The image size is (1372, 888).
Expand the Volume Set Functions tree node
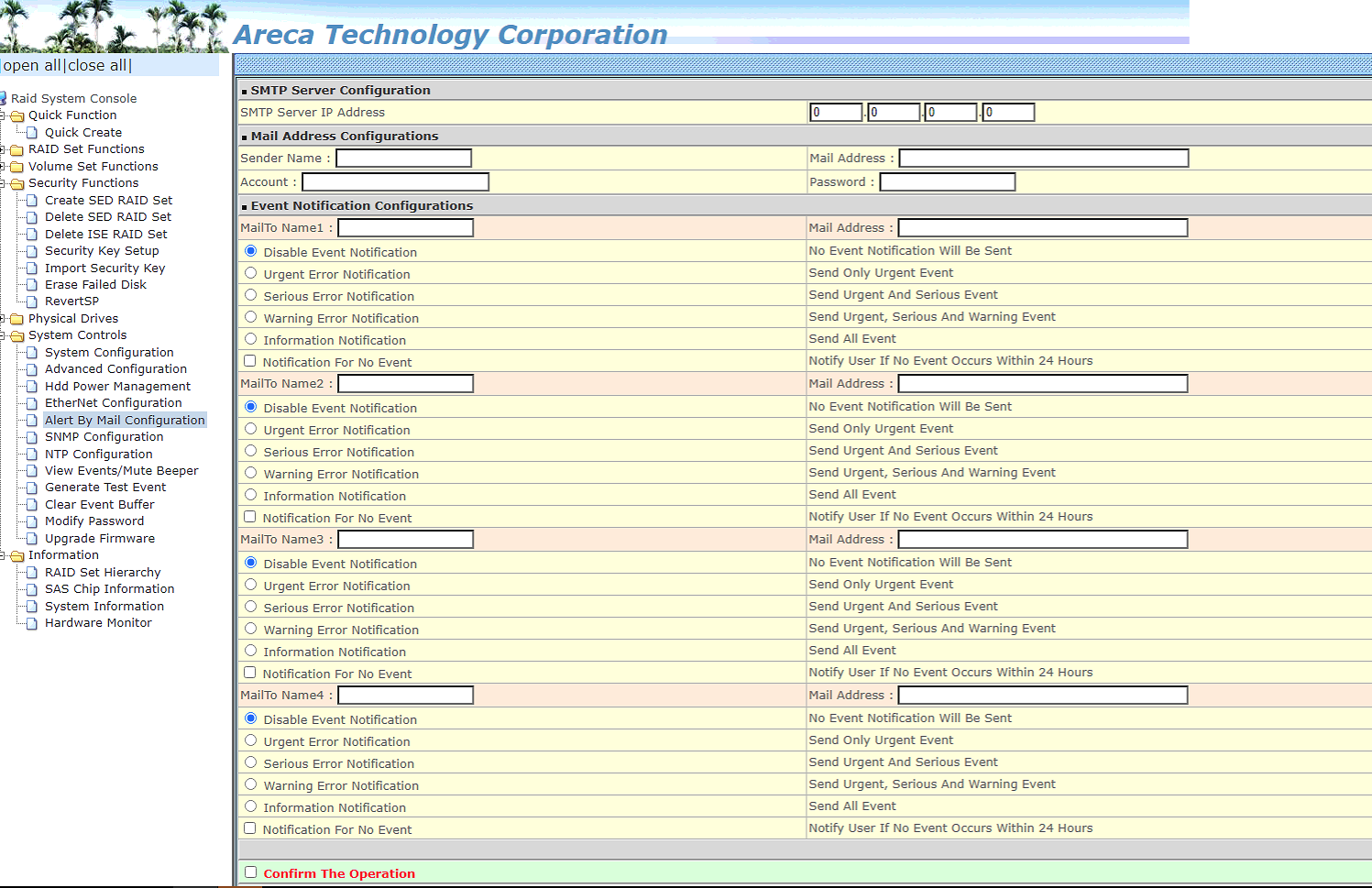[x=4, y=167]
